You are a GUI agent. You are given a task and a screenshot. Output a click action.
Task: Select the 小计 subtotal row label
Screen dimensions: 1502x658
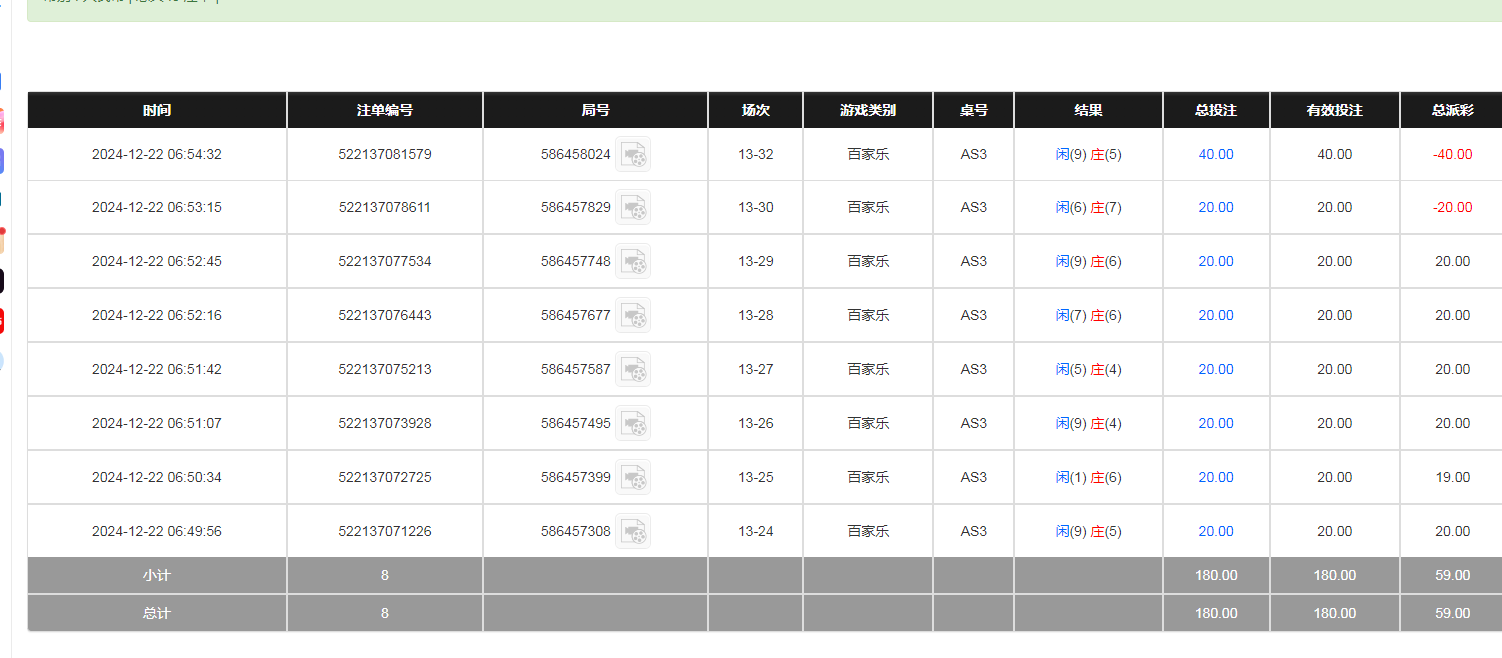click(x=157, y=575)
